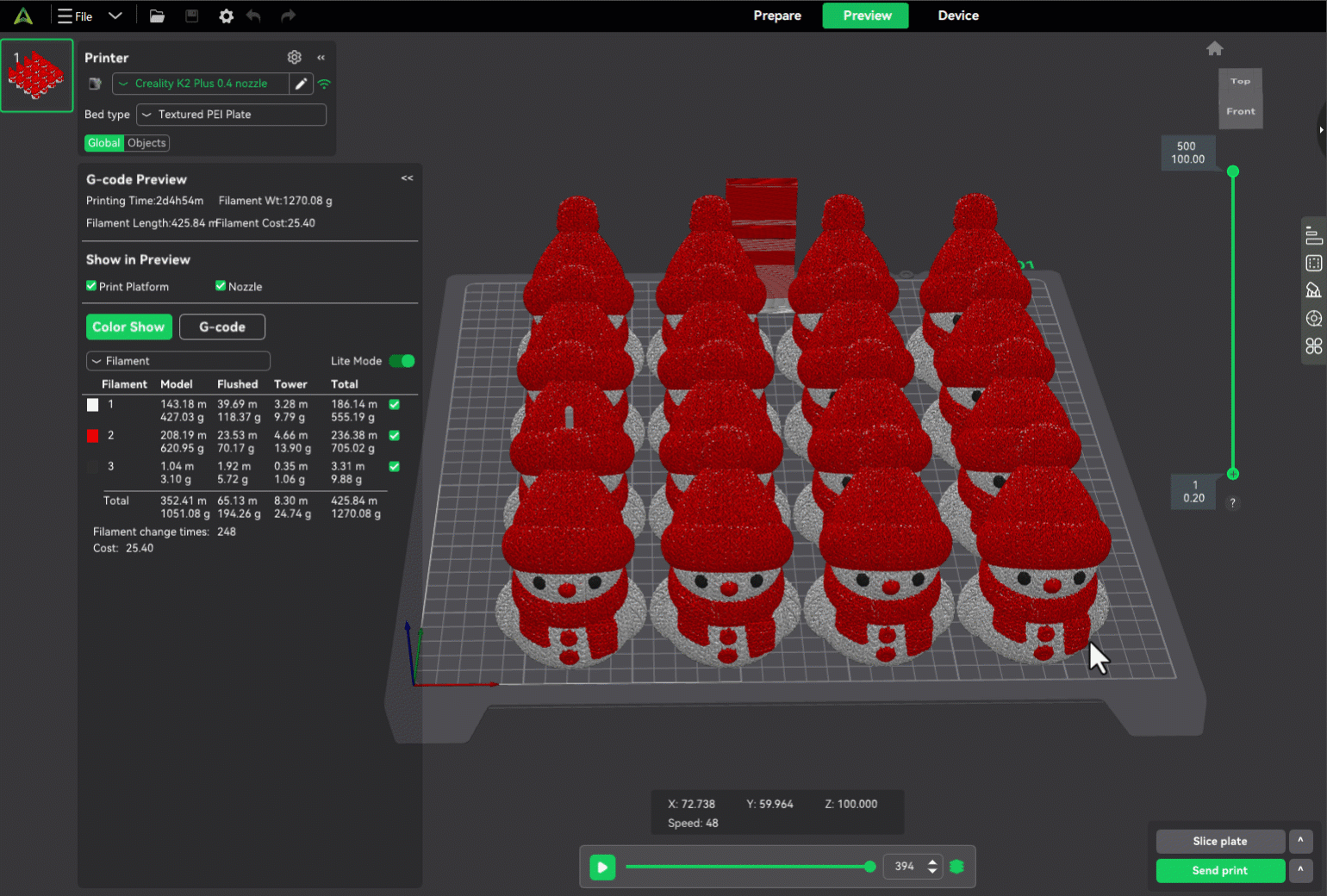
Task: Click the dashed square bounding icon
Action: click(x=1313, y=263)
